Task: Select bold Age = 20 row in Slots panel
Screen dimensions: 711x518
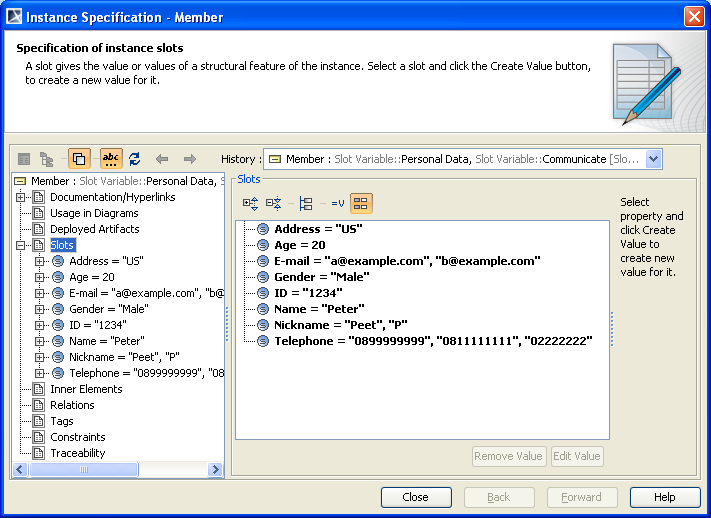Action: 300,245
